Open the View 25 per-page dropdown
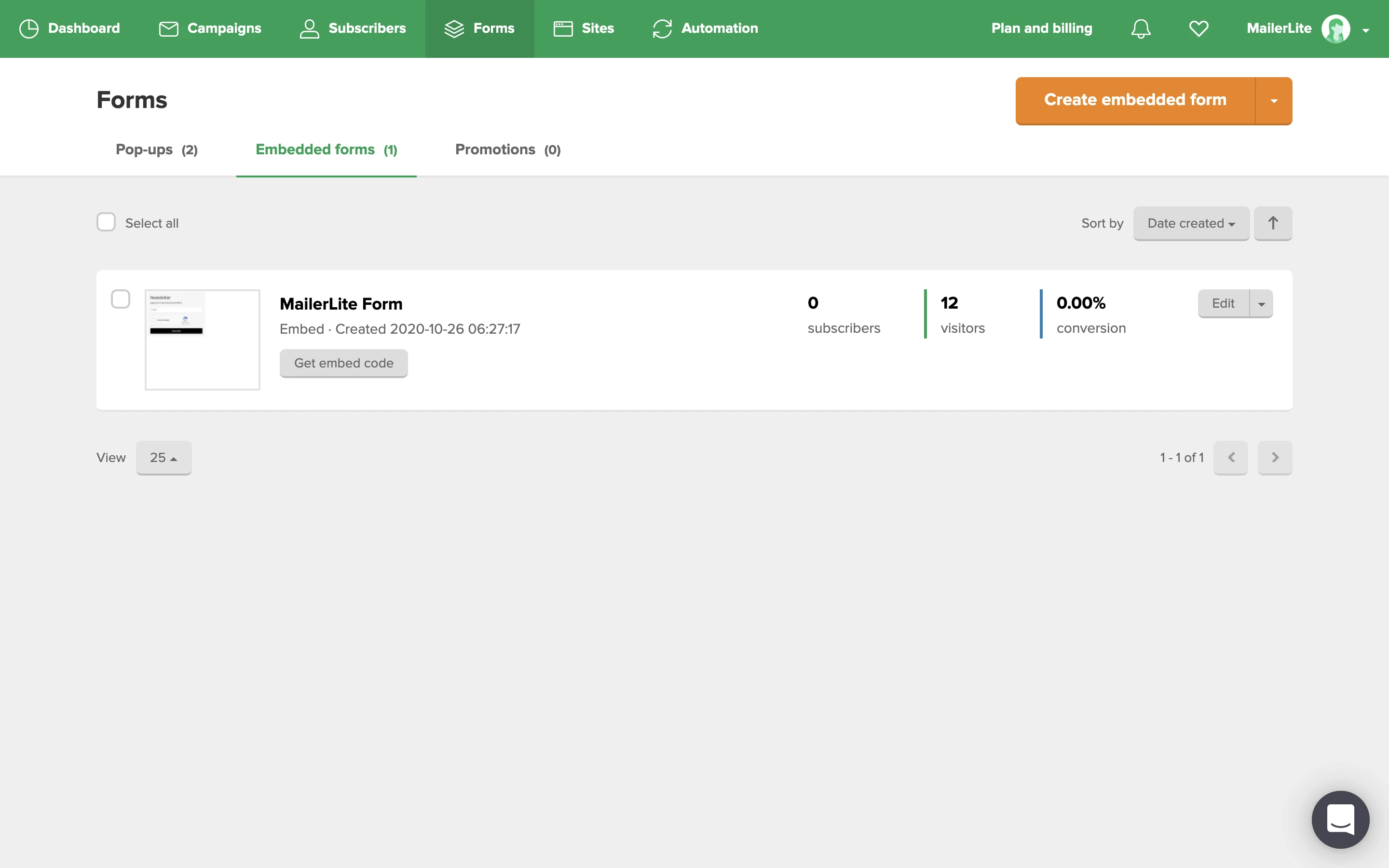 [163, 458]
